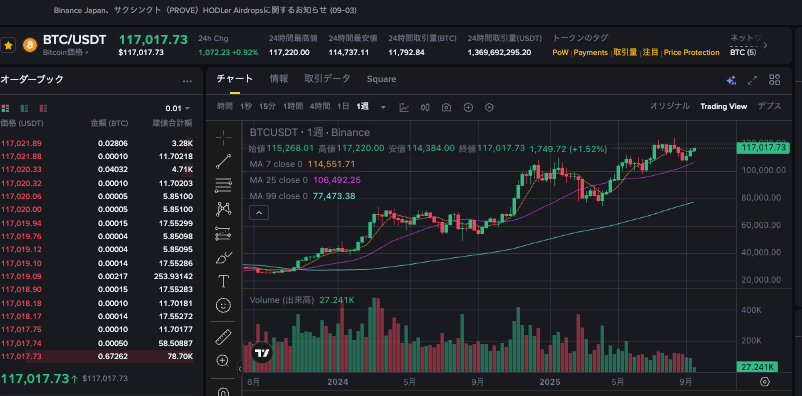Open technical indicators line-chart icon
This screenshot has width=802, height=396.
[404, 107]
